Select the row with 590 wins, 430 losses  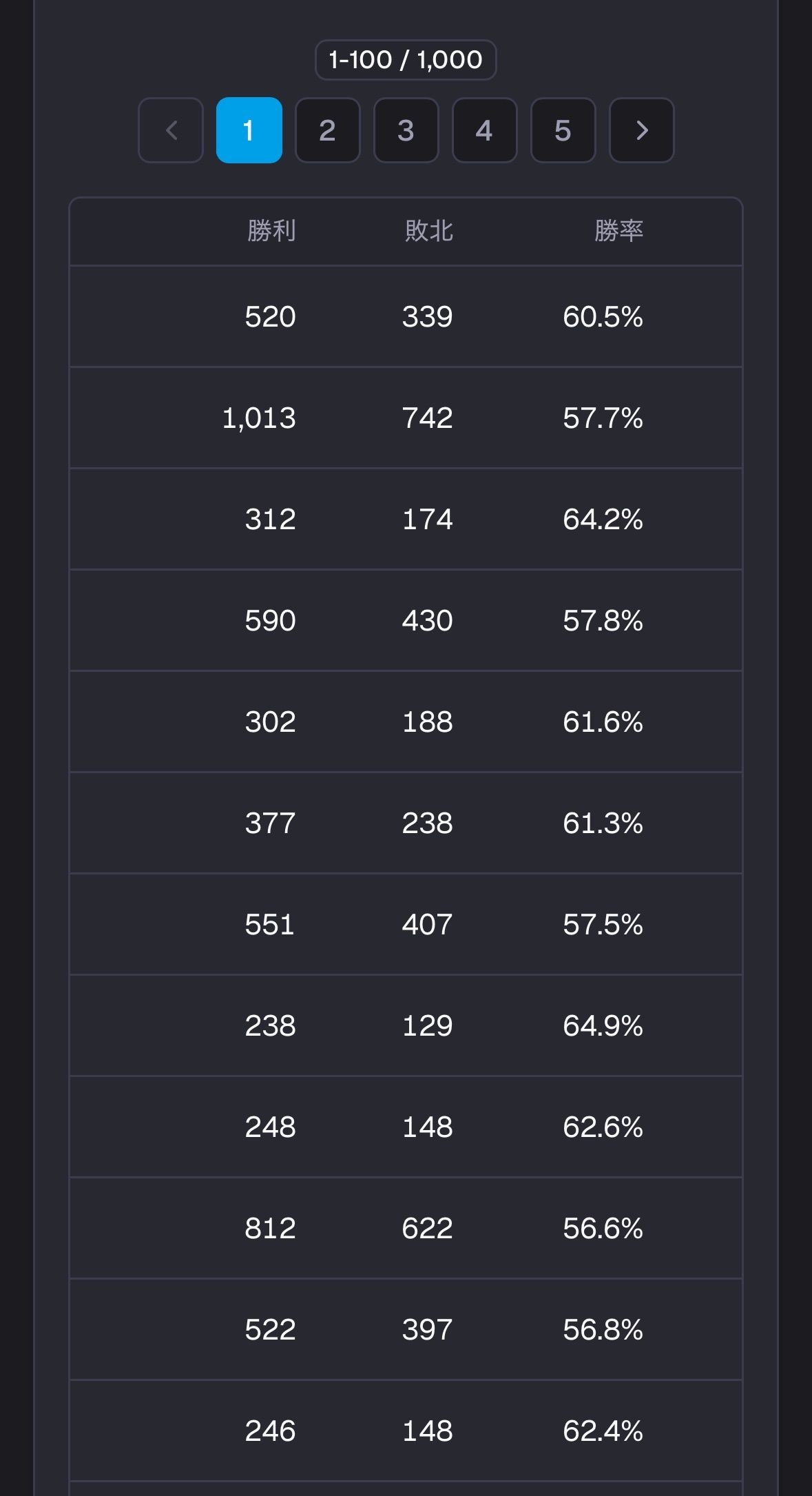click(406, 621)
